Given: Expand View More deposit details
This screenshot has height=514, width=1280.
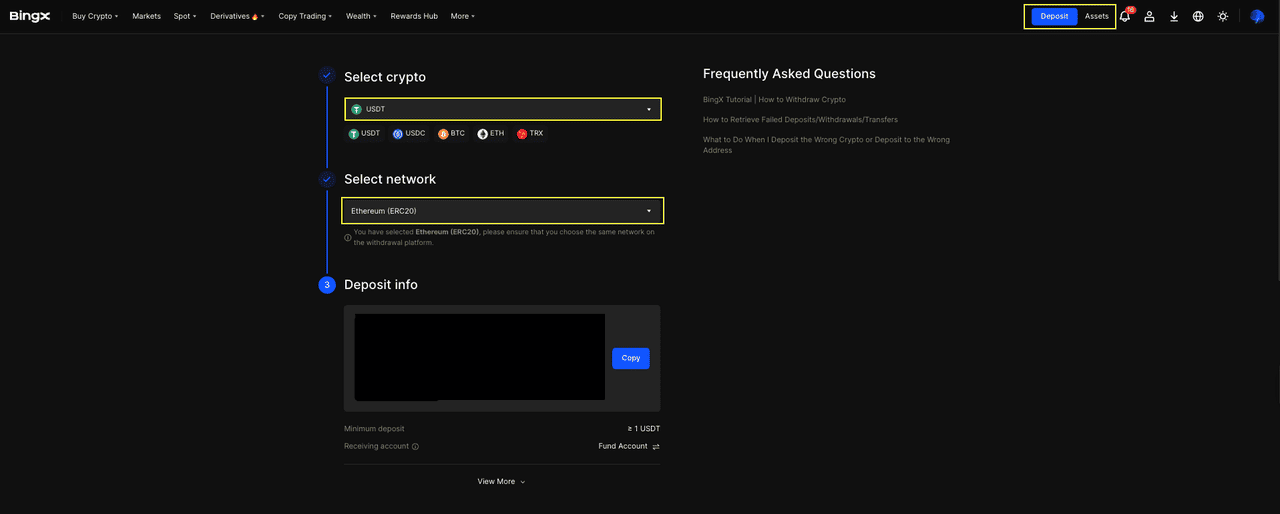Looking at the screenshot, I should click(x=501, y=482).
